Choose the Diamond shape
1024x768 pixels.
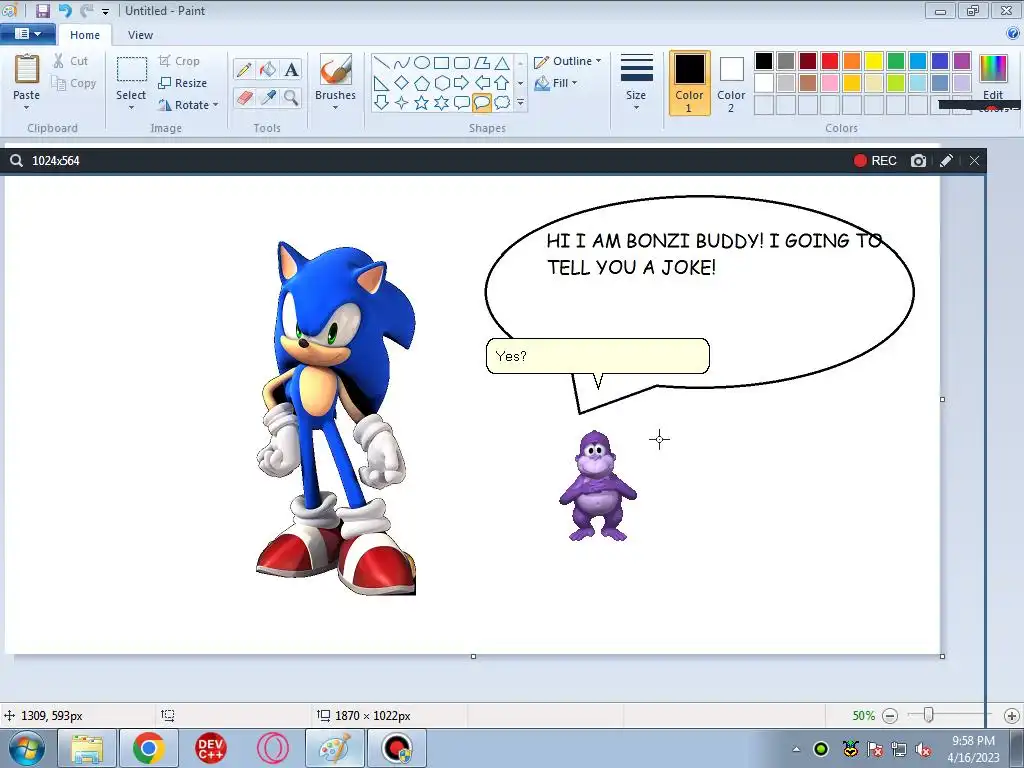coord(402,83)
